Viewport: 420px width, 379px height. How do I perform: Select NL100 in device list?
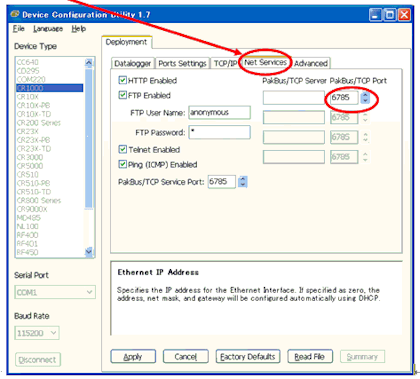coord(28,227)
